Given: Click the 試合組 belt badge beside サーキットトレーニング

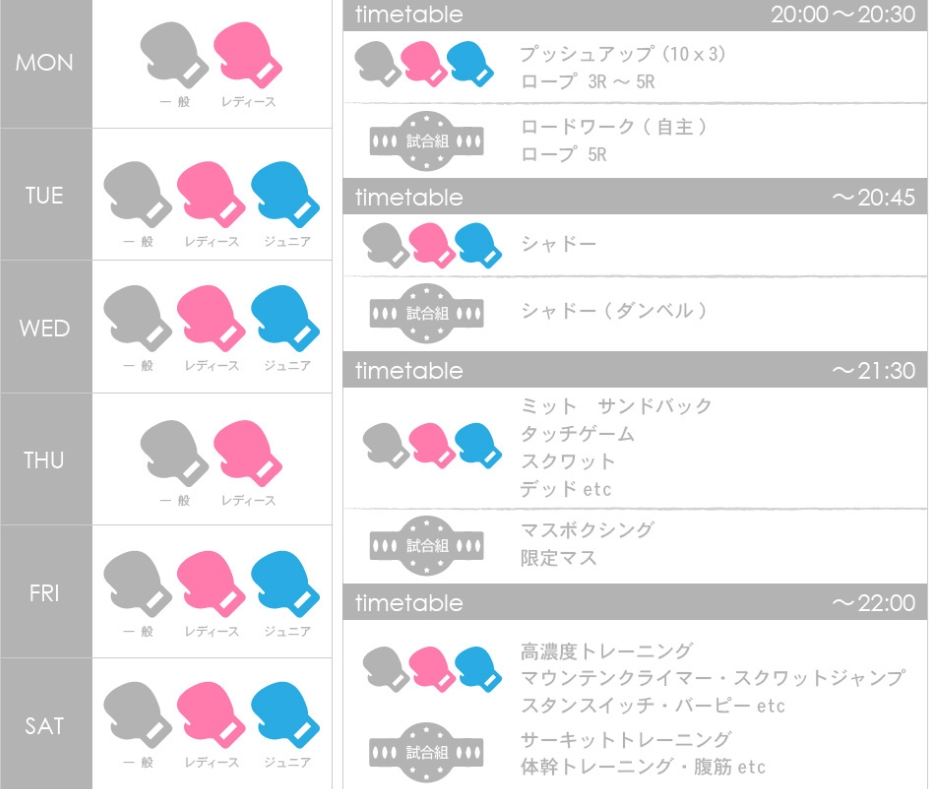Looking at the screenshot, I should click(427, 752).
